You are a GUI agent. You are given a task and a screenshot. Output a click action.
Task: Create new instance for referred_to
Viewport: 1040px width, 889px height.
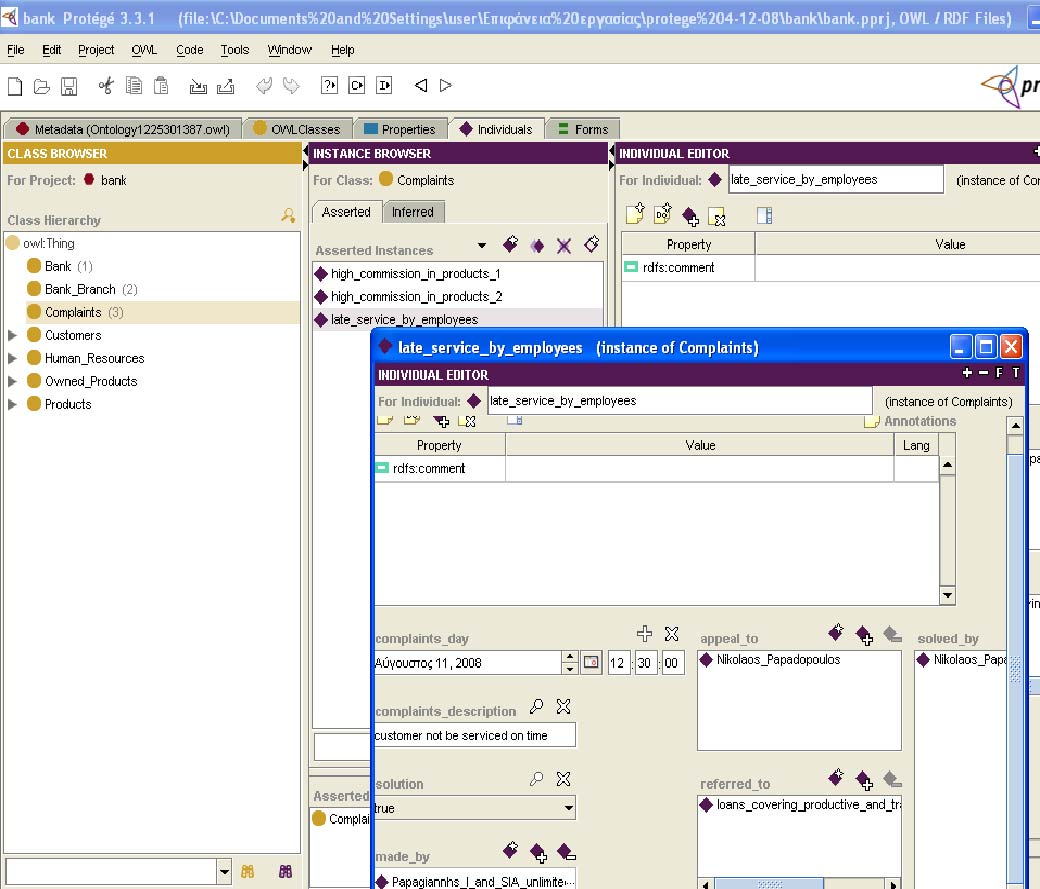pos(836,777)
